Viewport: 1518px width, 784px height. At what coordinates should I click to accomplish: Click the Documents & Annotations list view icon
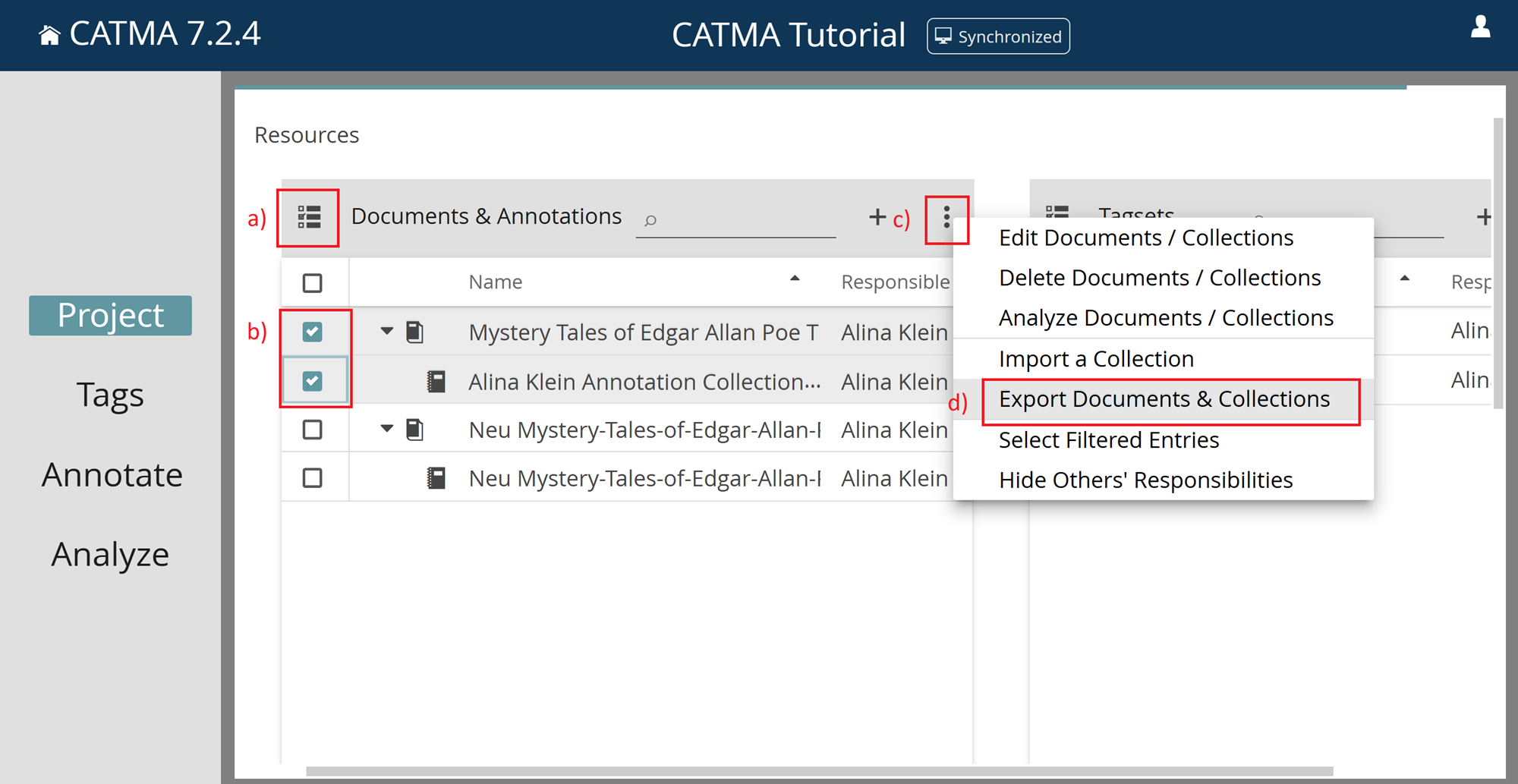(x=307, y=218)
